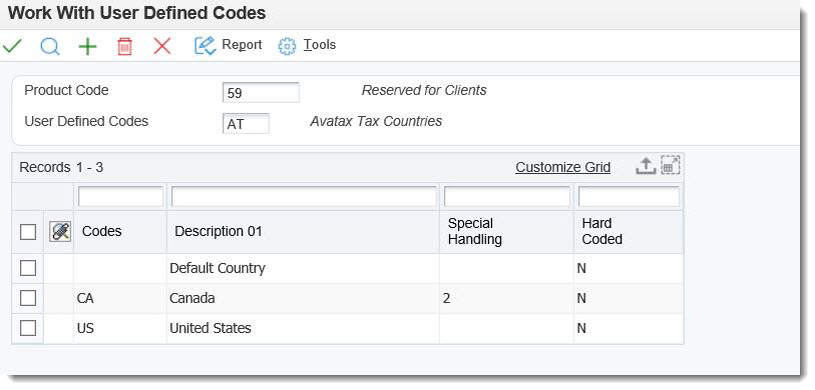Check the Canada row checkbox
This screenshot has width=815, height=390.
[x=28, y=298]
